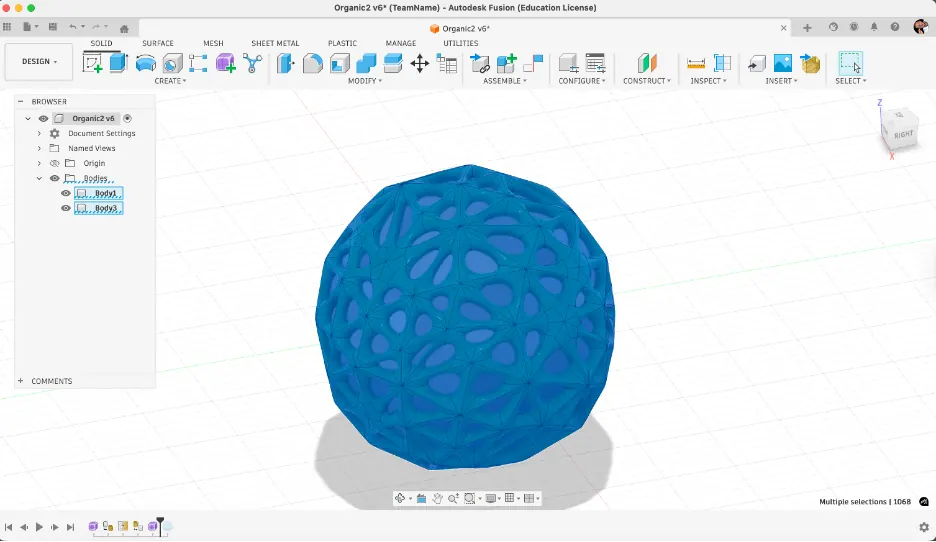The height and width of the screenshot is (542, 936).
Task: Click the Insert Mesh icon
Action: tap(810, 63)
